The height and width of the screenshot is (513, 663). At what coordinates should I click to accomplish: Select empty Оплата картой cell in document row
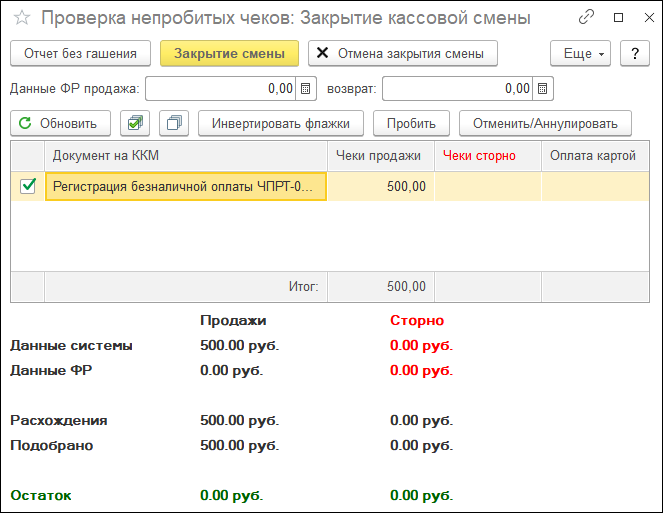(x=595, y=186)
